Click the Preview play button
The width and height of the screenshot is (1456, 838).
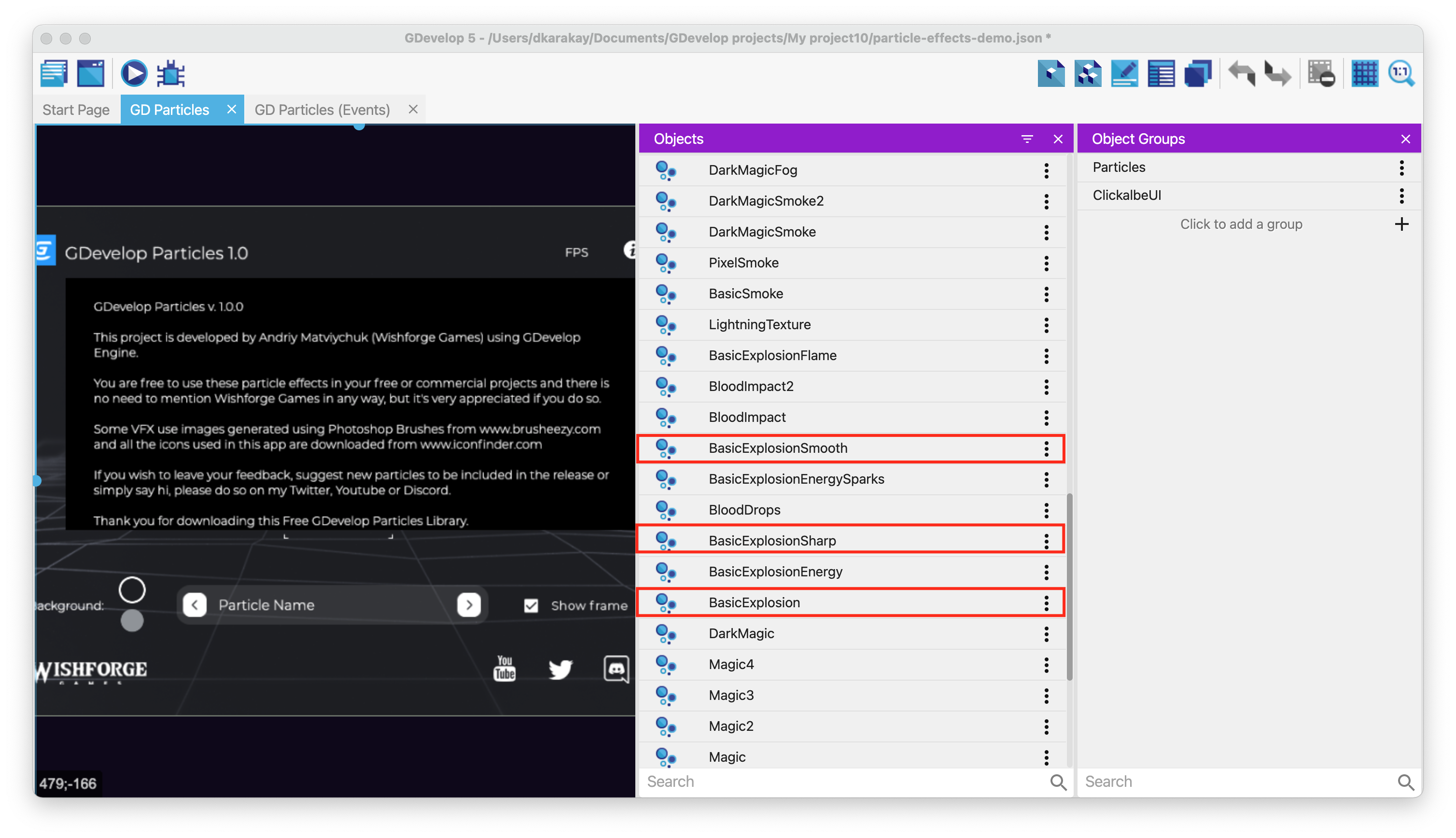coord(134,74)
